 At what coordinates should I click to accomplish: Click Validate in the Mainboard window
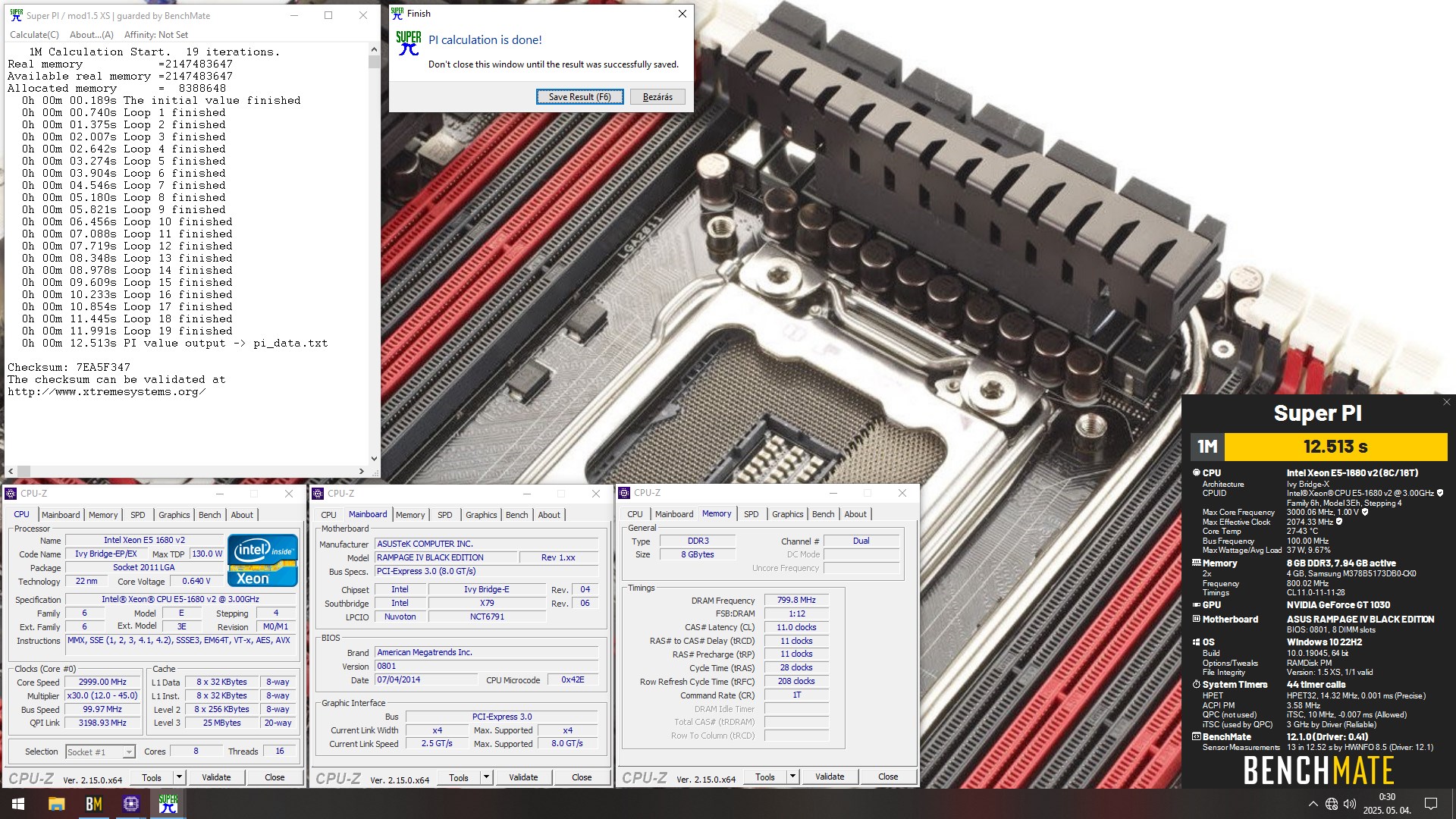[x=523, y=777]
